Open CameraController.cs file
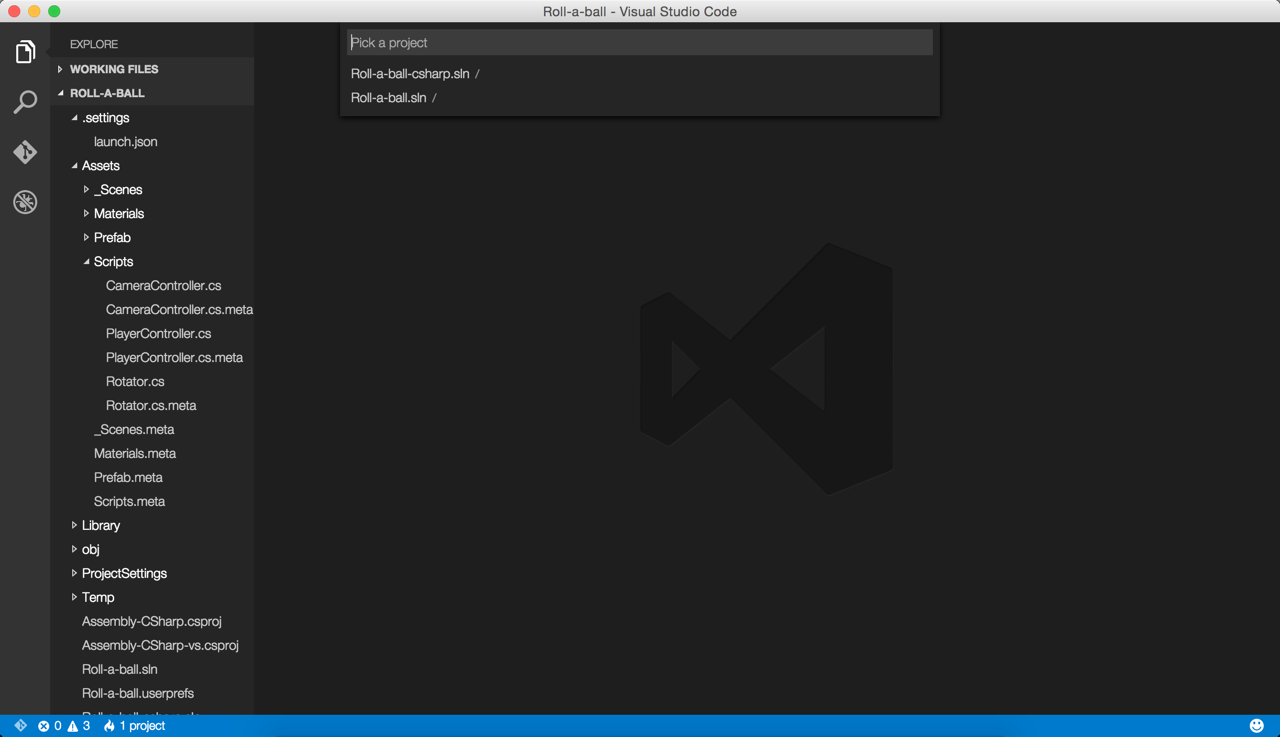1280x737 pixels. click(x=152, y=286)
